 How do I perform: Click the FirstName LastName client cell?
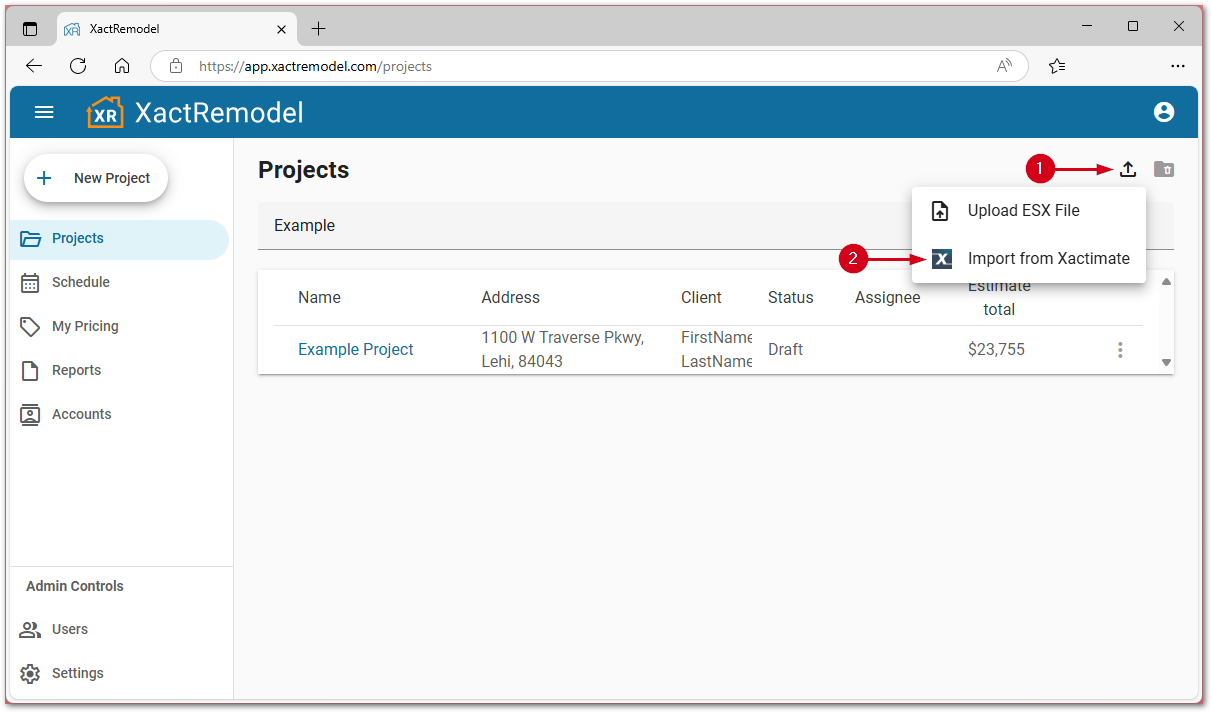[716, 350]
